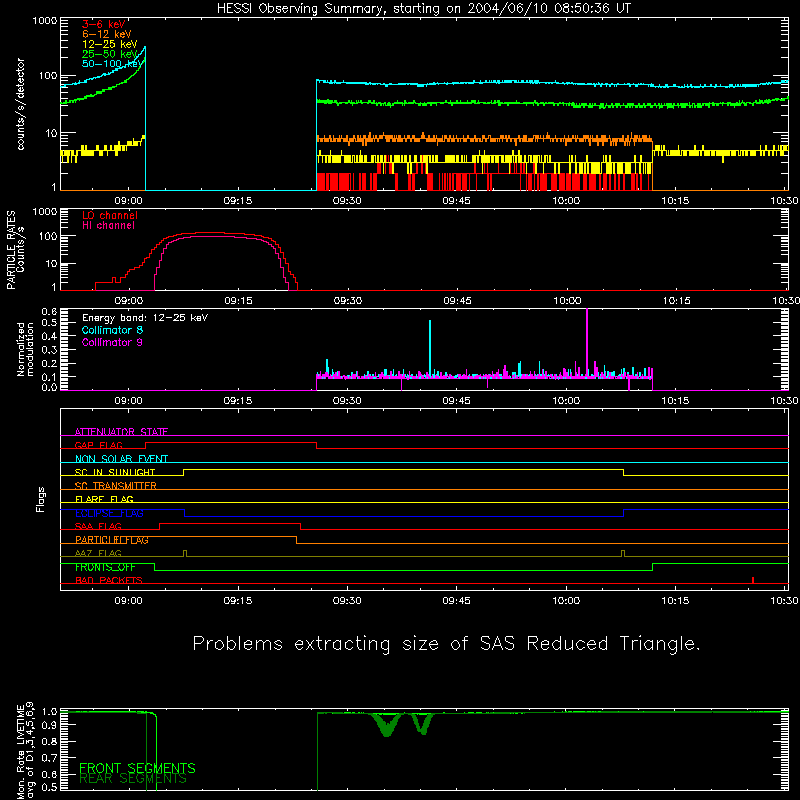This screenshot has height=800, width=800.
Task: Select the green "25-50 keV" legend label
Action: 110,54
